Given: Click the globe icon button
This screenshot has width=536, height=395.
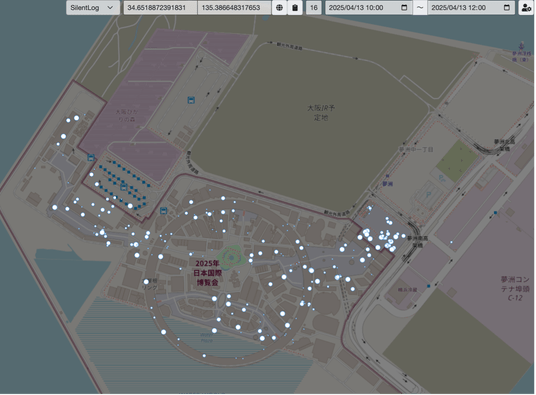Looking at the screenshot, I should pos(279,8).
